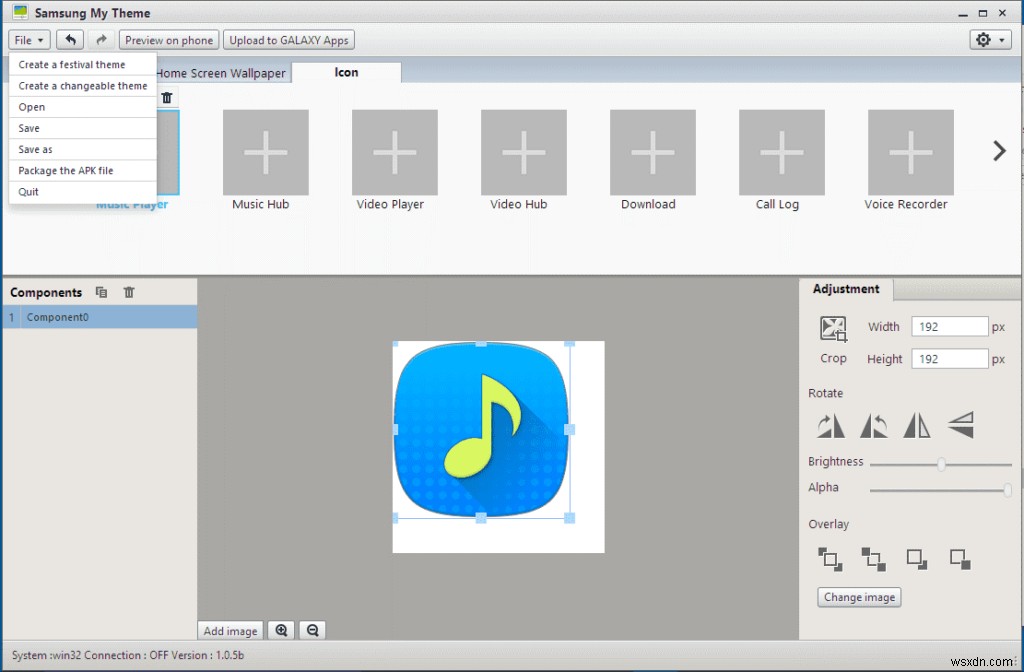Click the Undo arrow icon
Screen dimensions: 1024x672
point(69,39)
